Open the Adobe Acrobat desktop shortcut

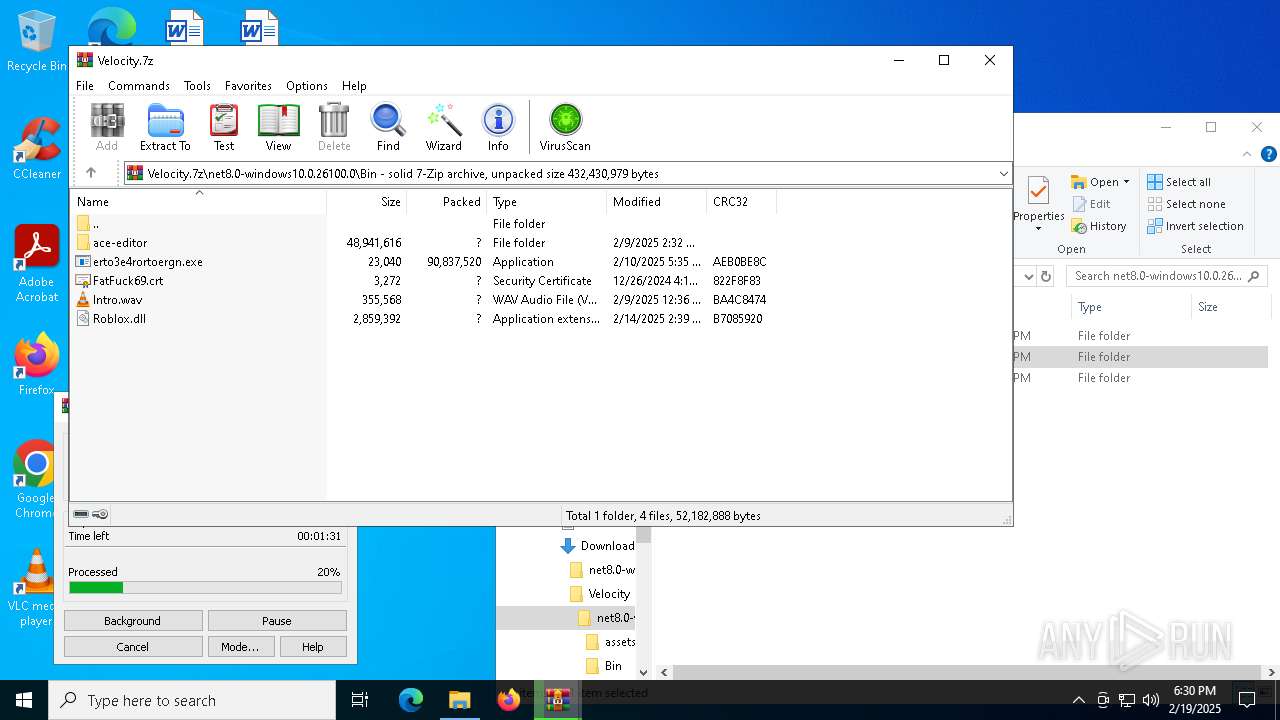[37, 263]
